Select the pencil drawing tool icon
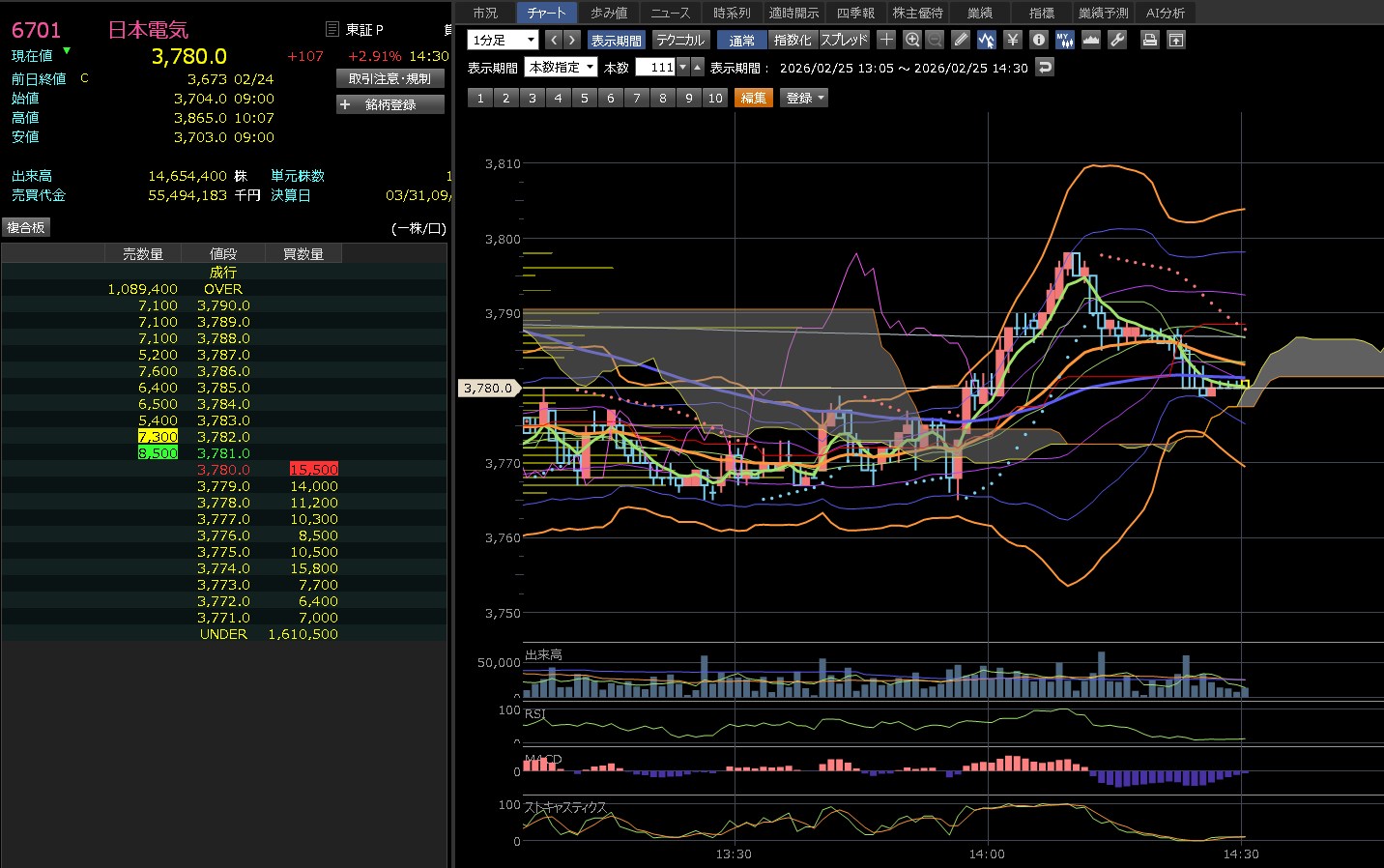This screenshot has width=1384, height=868. (x=960, y=40)
